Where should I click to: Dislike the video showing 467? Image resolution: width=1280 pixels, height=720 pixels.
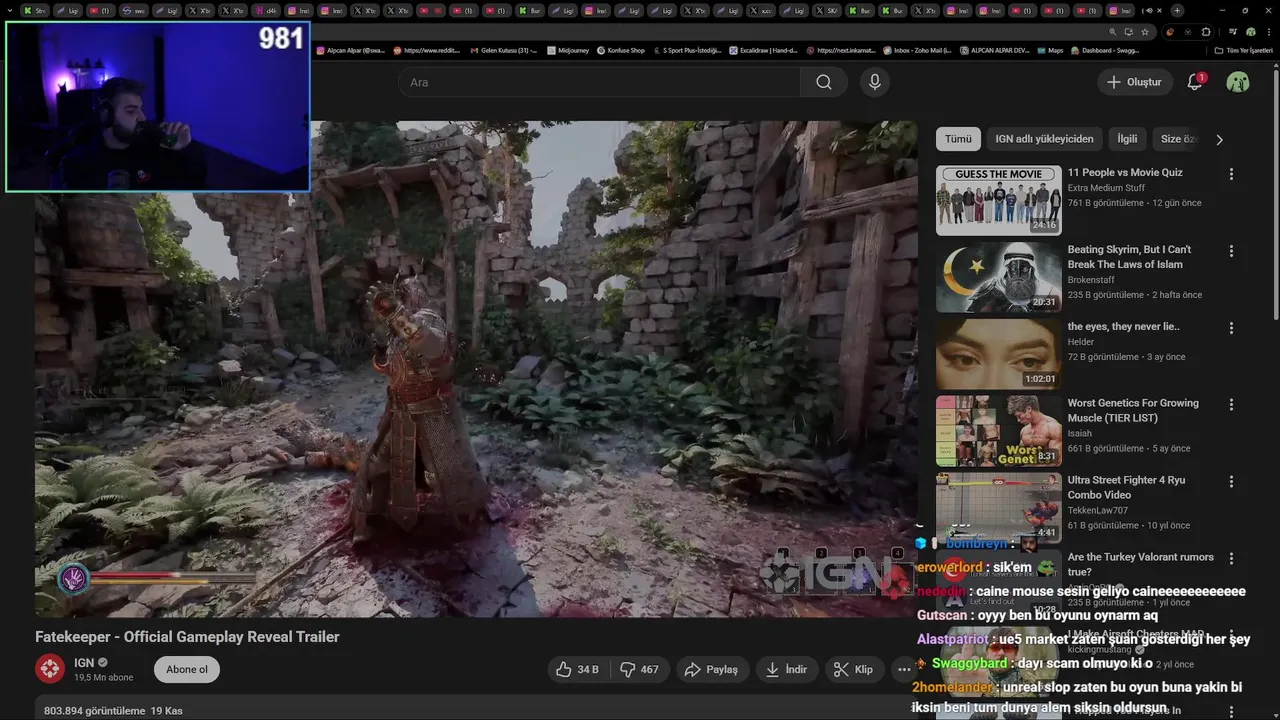(x=638, y=669)
